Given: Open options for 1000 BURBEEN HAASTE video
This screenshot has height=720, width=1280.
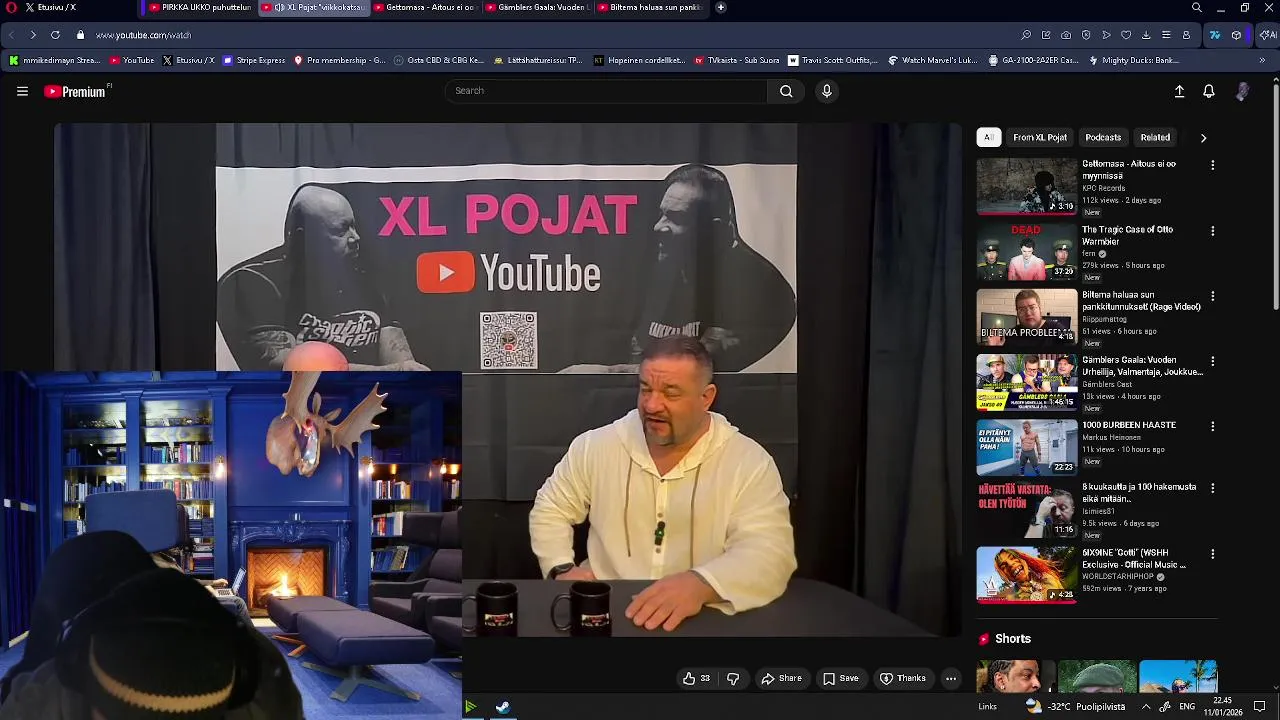Looking at the screenshot, I should click(x=1213, y=426).
